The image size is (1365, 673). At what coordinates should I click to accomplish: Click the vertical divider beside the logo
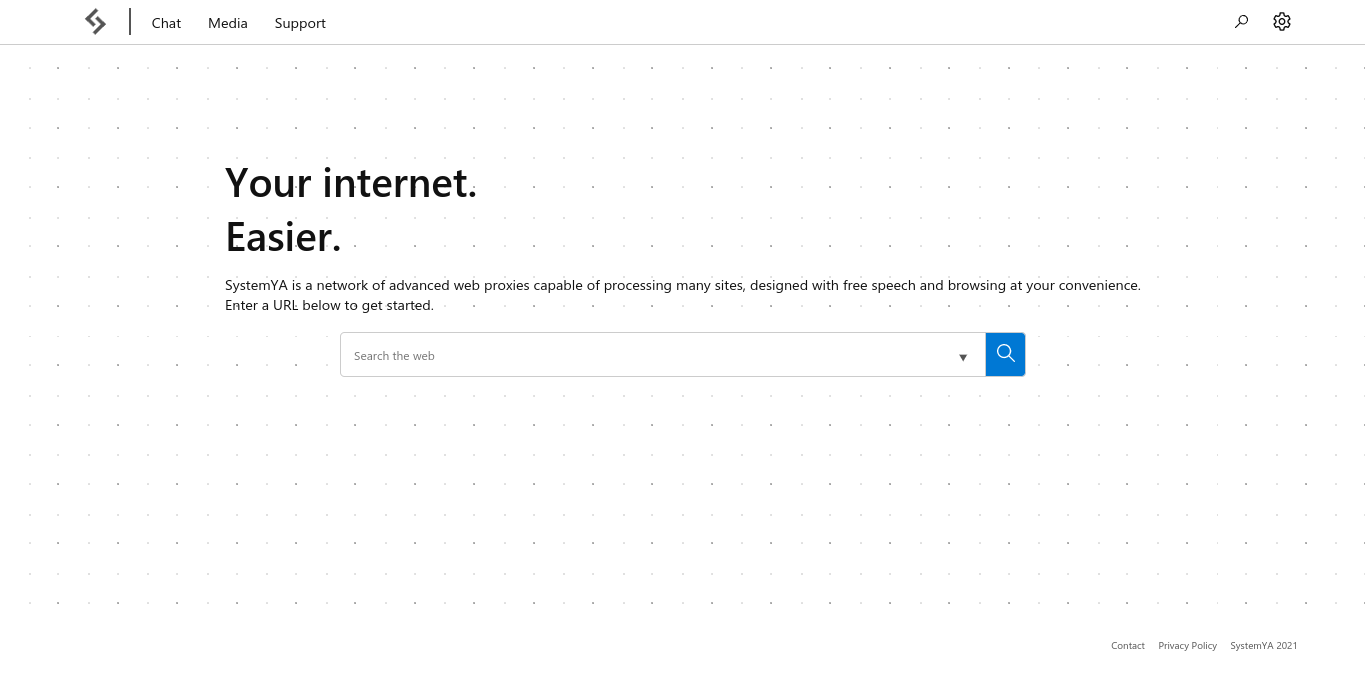click(x=130, y=22)
